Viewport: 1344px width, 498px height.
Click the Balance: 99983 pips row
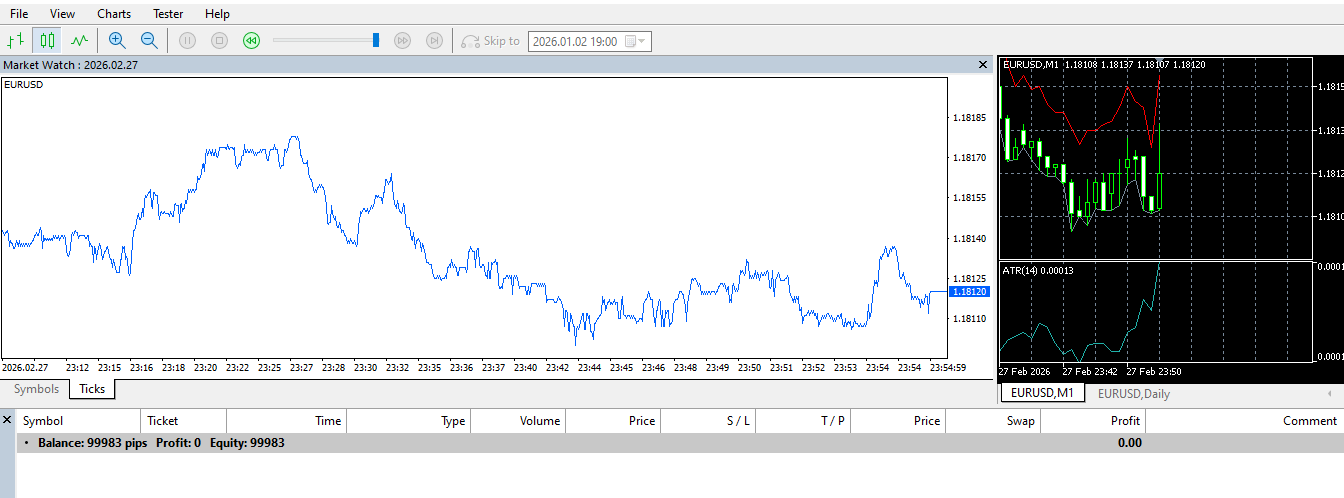[x=680, y=443]
